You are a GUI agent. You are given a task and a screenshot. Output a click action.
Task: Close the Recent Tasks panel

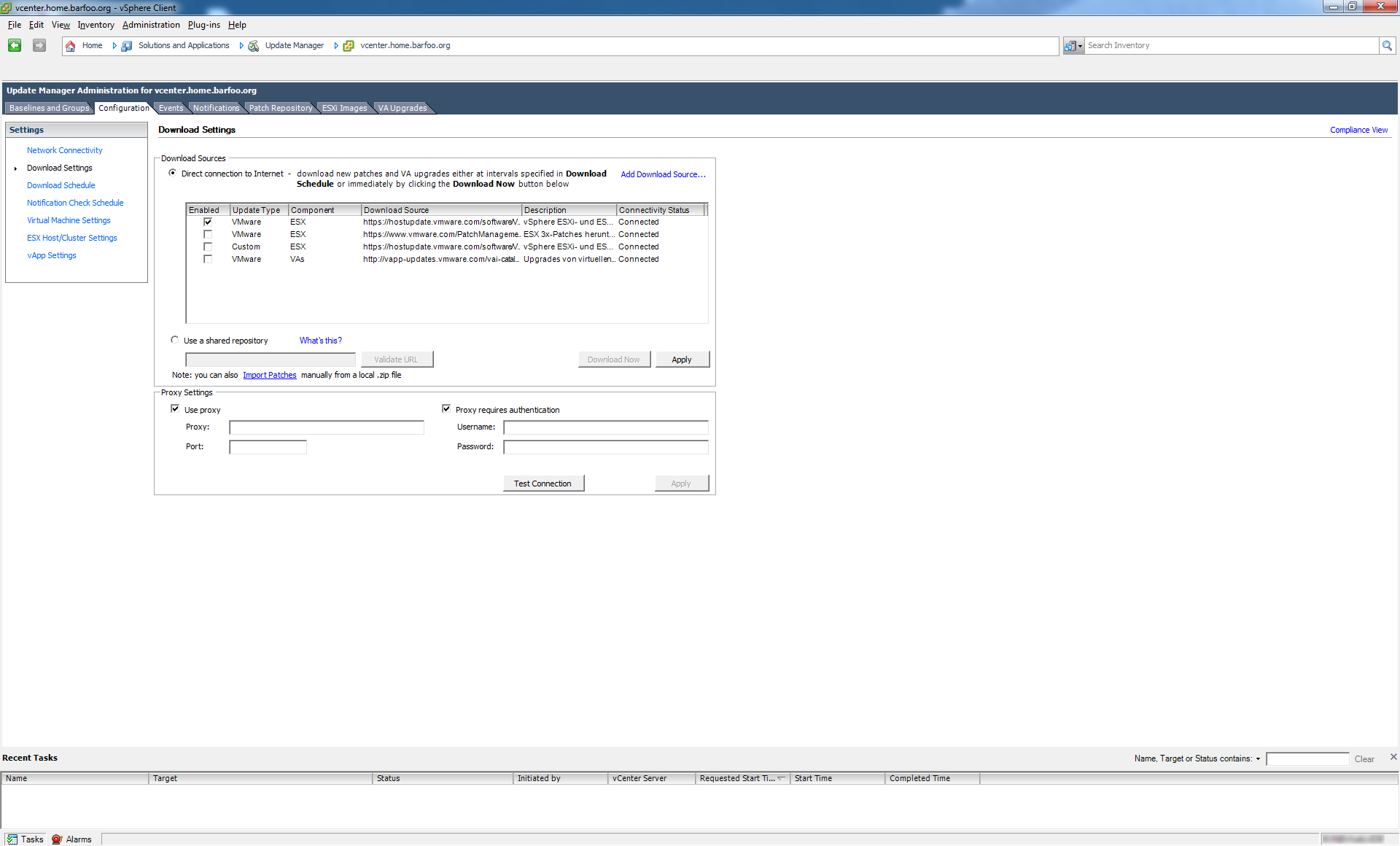coord(1393,757)
